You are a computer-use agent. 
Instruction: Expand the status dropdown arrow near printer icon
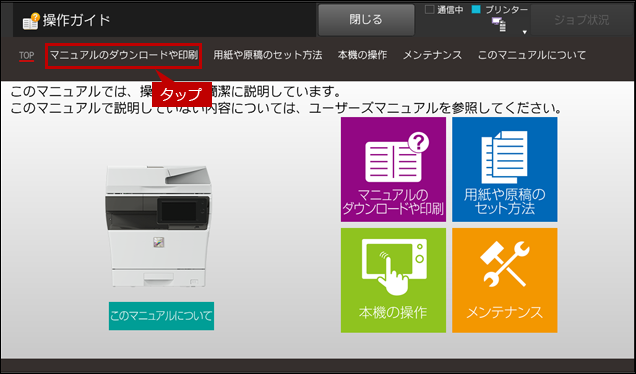click(x=524, y=32)
